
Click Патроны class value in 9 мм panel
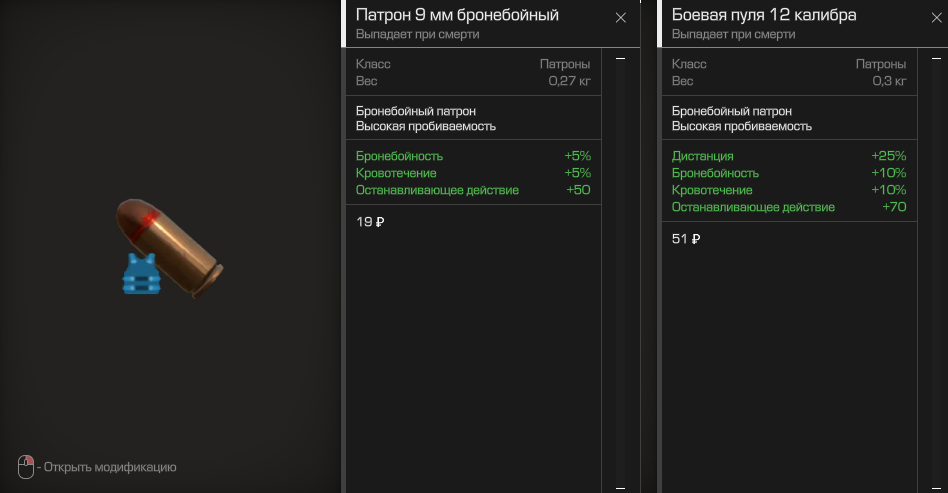click(565, 64)
